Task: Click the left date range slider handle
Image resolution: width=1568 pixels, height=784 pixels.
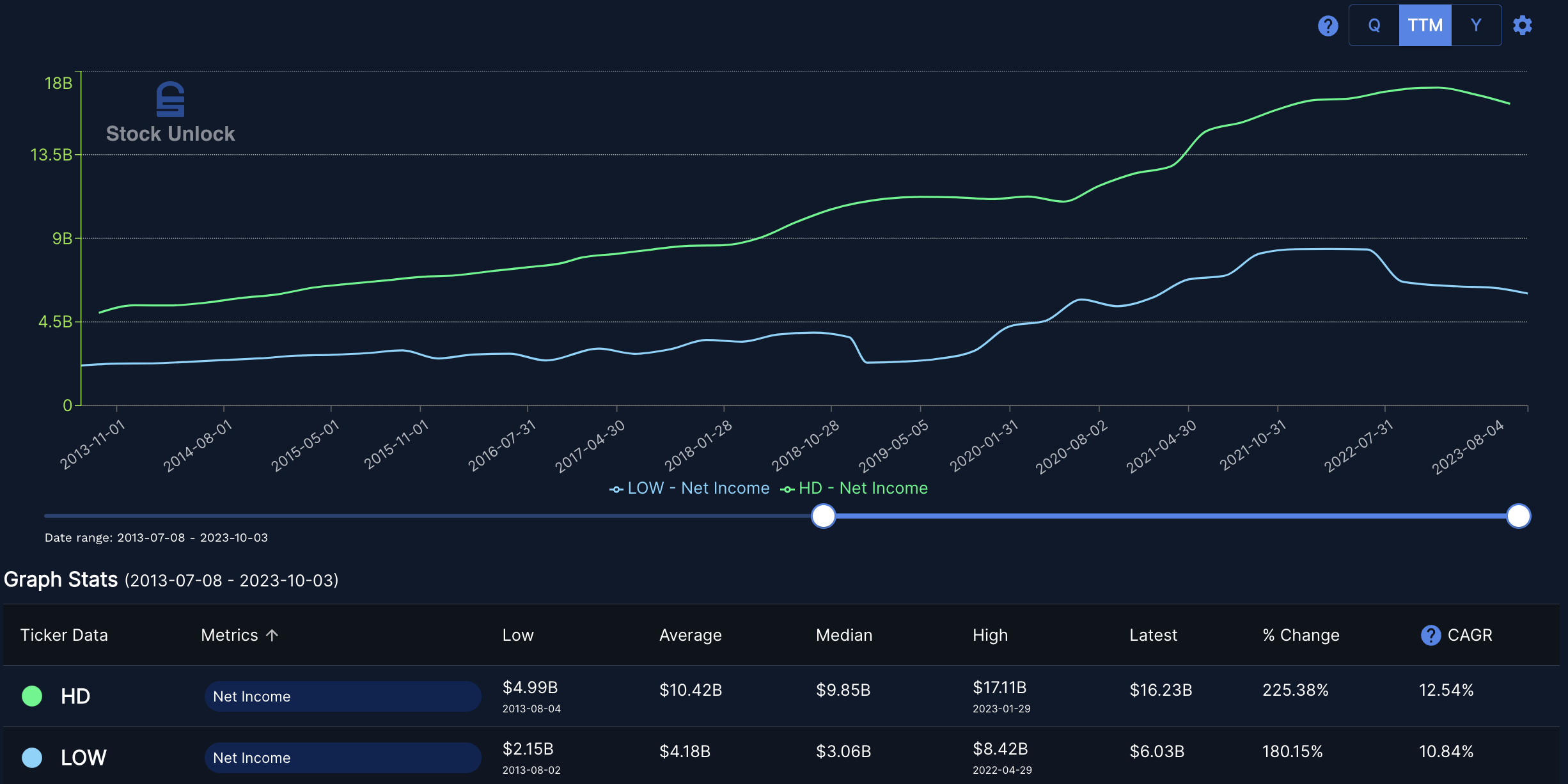Action: tap(824, 516)
